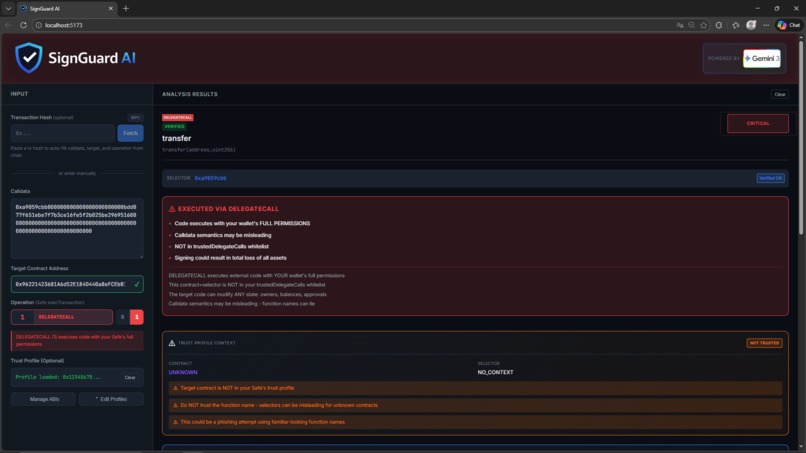
Task: Click warning icon beside 'Do NOT trust' alert
Action: (175, 405)
